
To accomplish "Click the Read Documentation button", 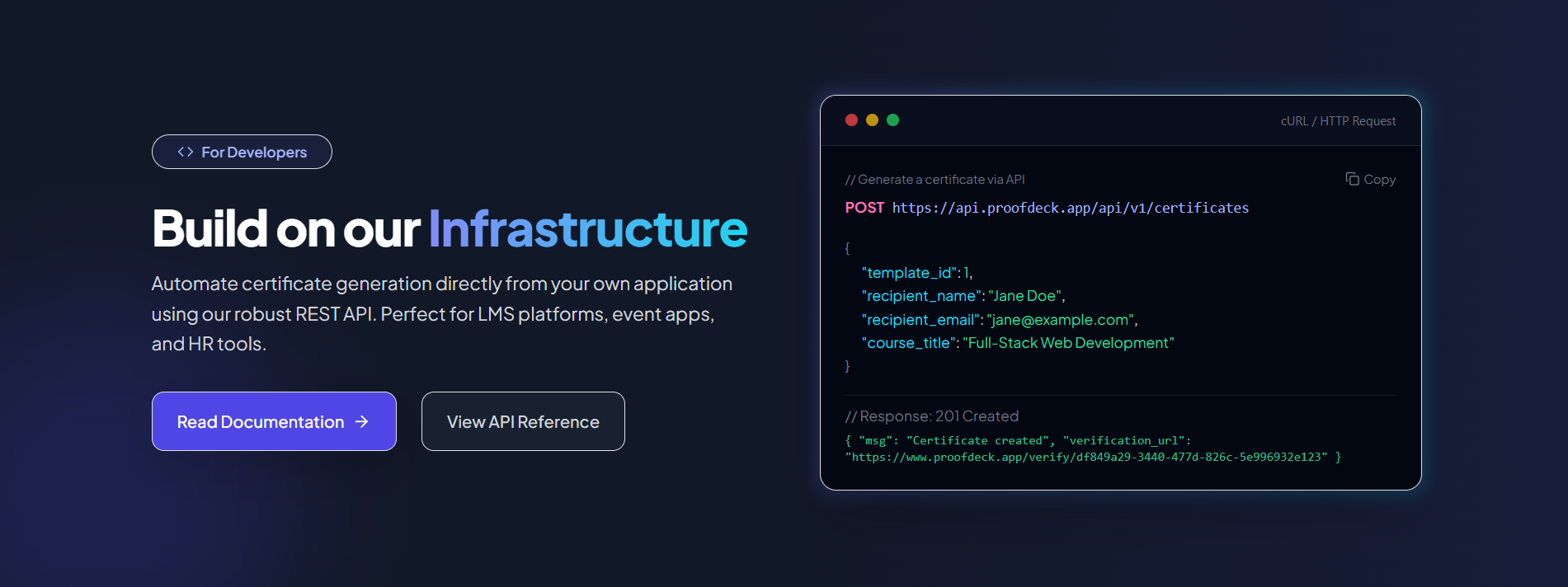I will [274, 421].
